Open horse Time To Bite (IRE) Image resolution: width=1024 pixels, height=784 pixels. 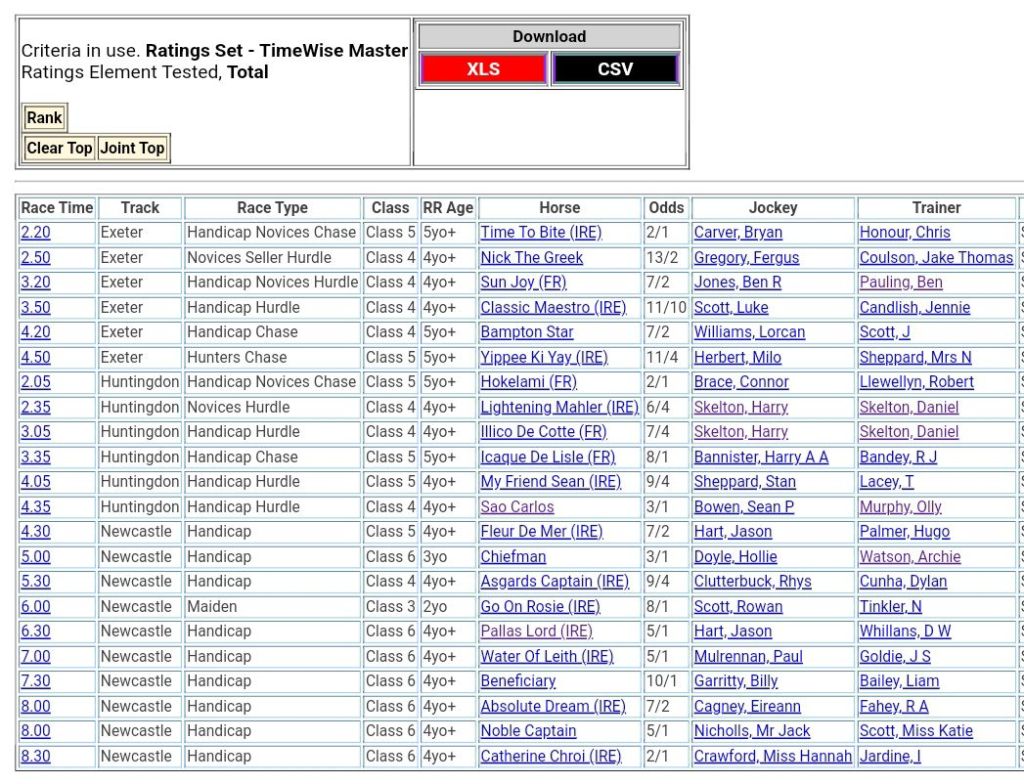pos(541,232)
